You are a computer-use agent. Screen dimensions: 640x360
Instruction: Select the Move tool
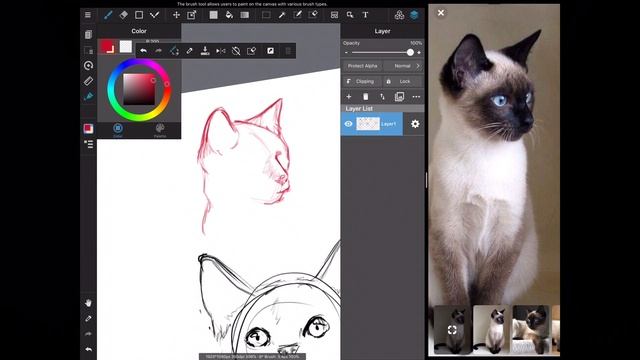[x=176, y=15]
